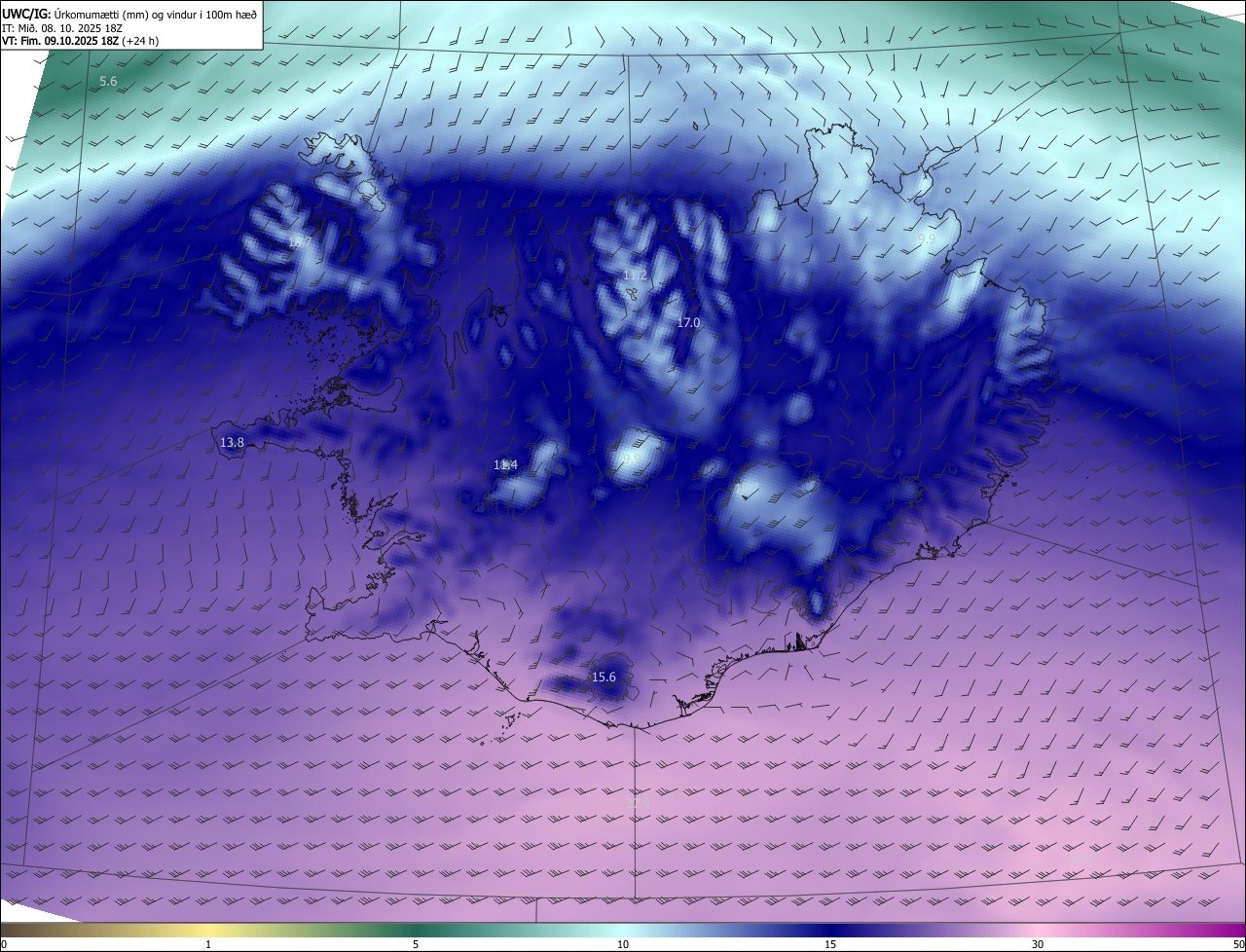Click the color scale tick label '15'
The image size is (1246, 952).
[830, 944]
